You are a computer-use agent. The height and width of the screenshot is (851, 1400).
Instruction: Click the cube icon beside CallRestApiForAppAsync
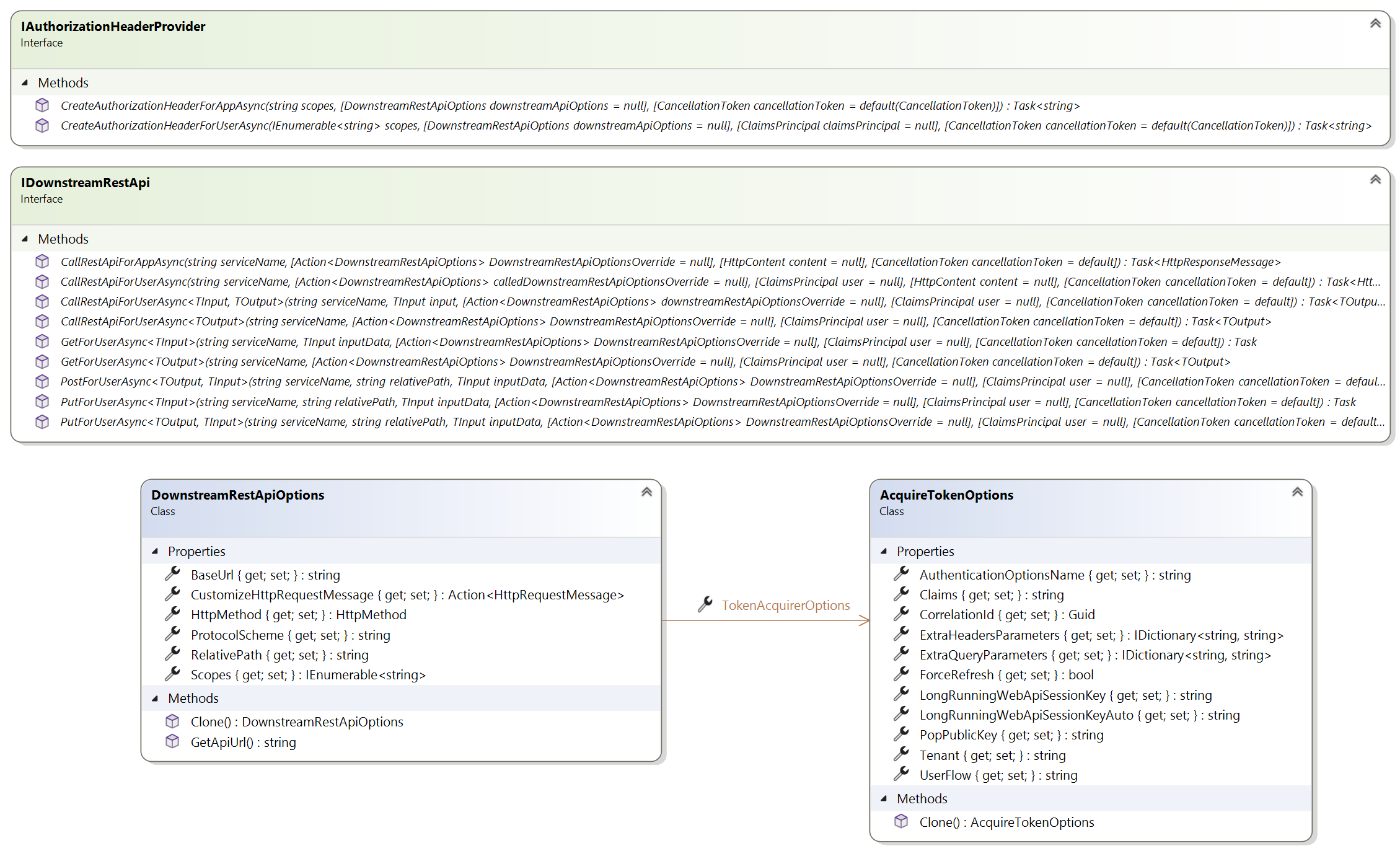pyautogui.click(x=42, y=262)
